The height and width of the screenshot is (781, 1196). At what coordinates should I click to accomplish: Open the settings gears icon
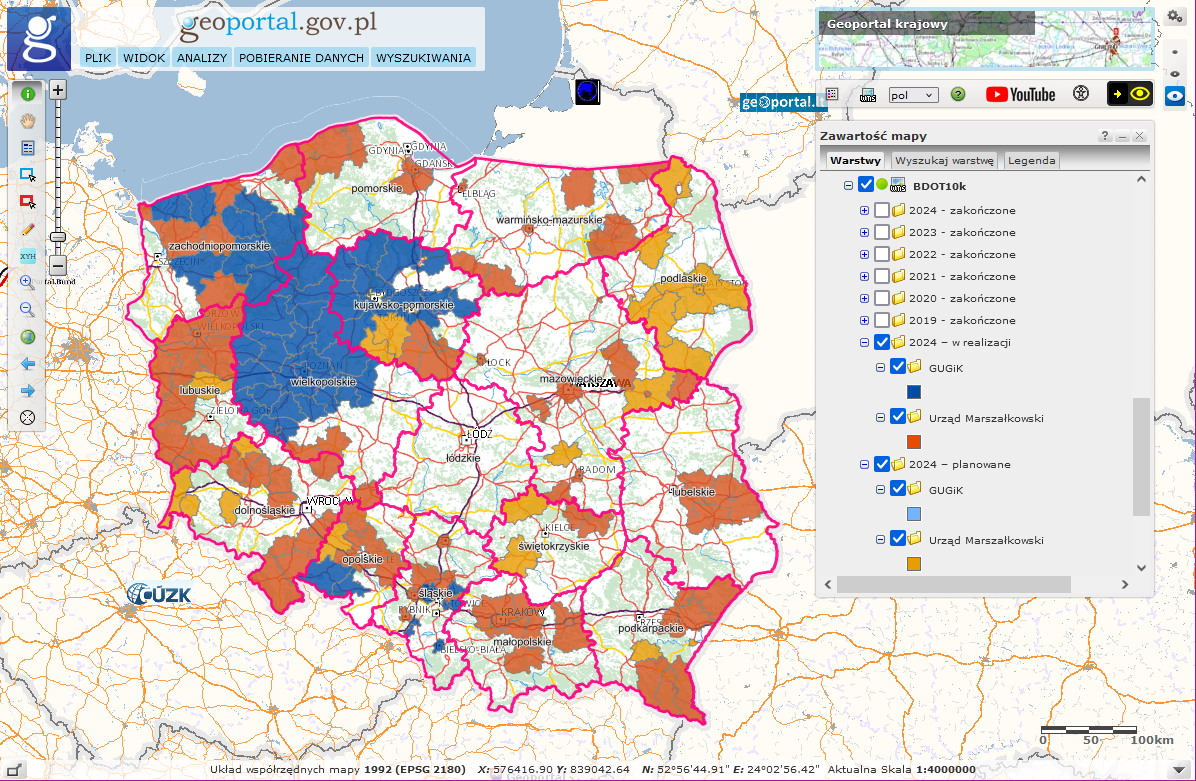pyautogui.click(x=1175, y=17)
